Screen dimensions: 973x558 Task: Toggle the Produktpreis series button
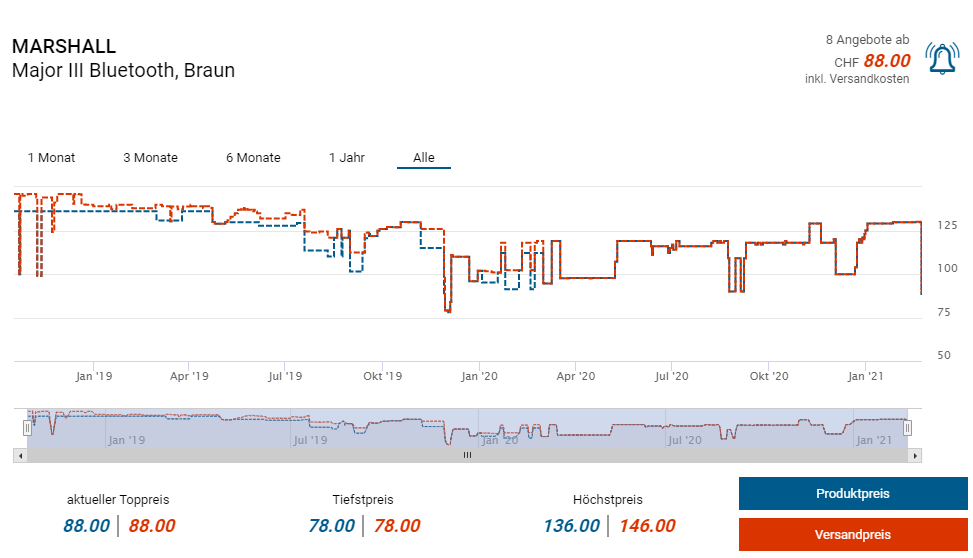(852, 494)
